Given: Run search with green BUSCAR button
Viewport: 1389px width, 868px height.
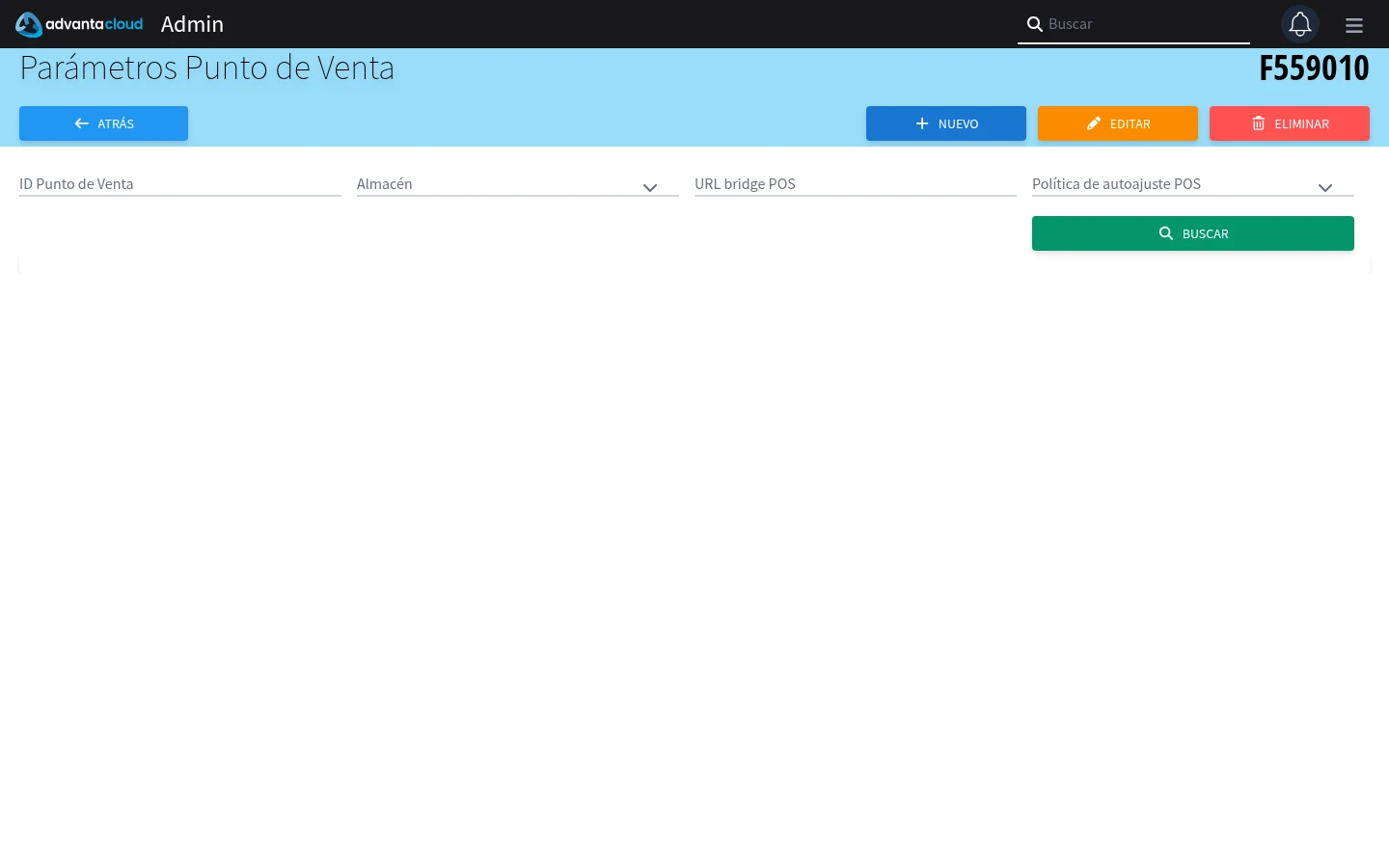Looking at the screenshot, I should tap(1192, 233).
